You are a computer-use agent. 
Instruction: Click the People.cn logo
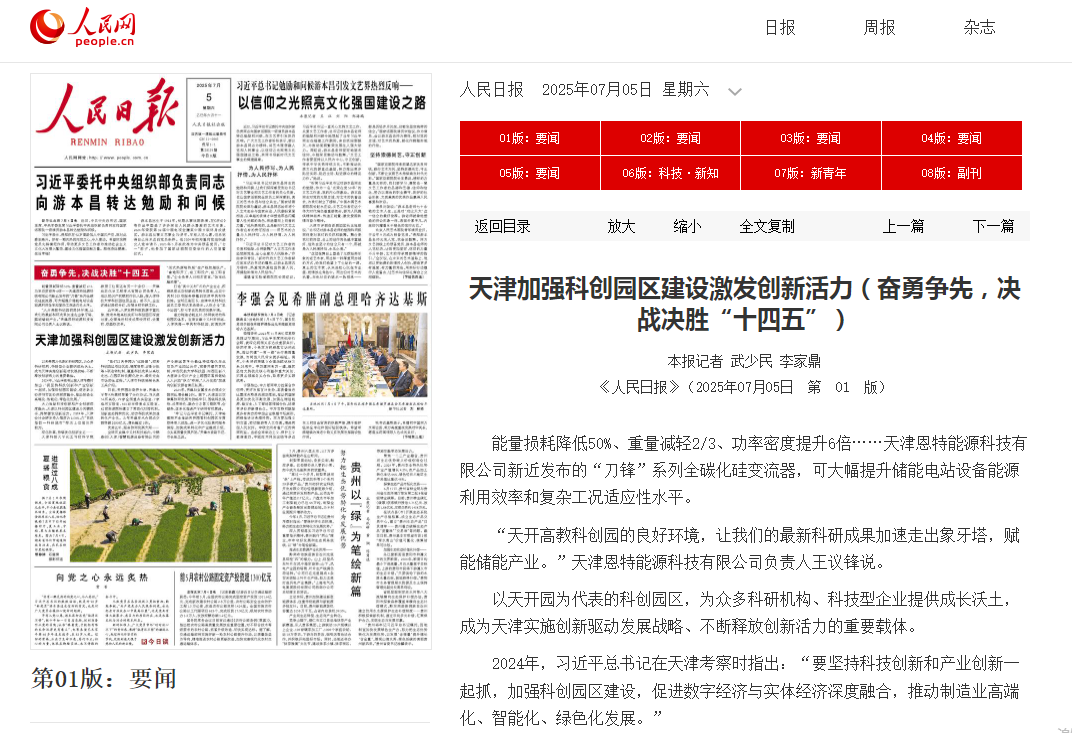(82, 27)
